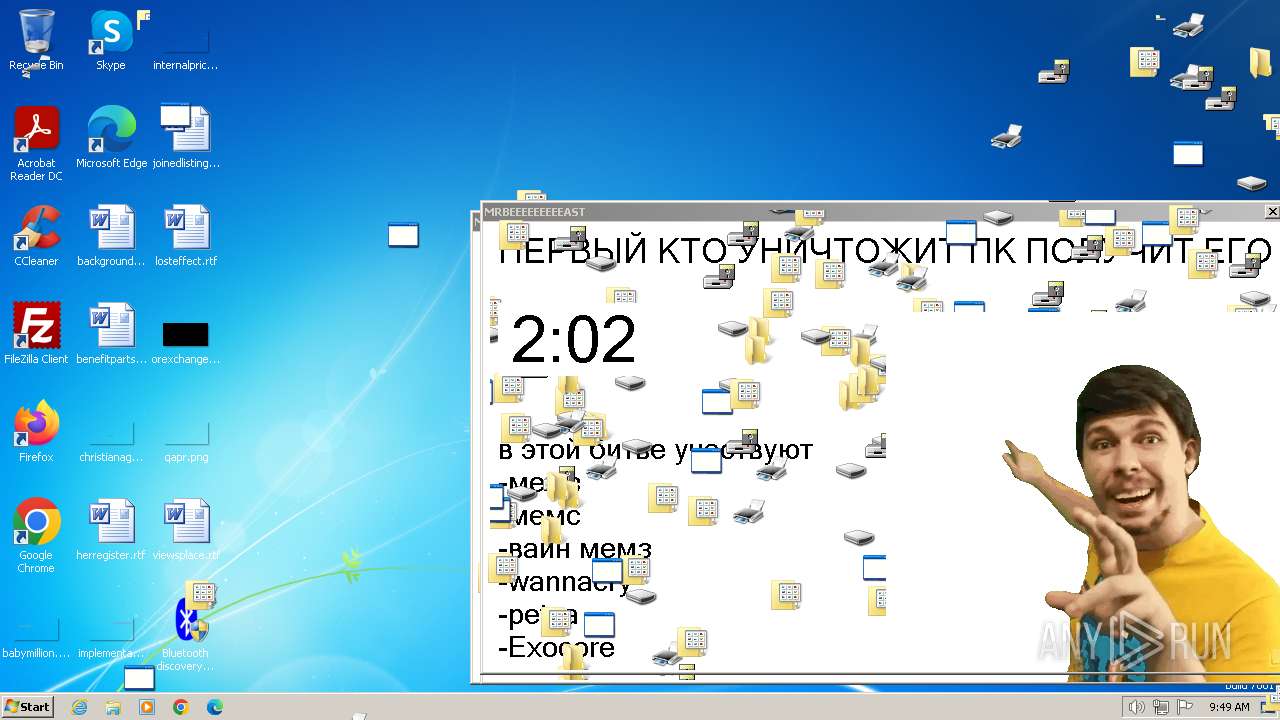Image resolution: width=1280 pixels, height=720 pixels.
Task: Launch Microsoft Edge desktop shortcut
Action: [x=111, y=137]
